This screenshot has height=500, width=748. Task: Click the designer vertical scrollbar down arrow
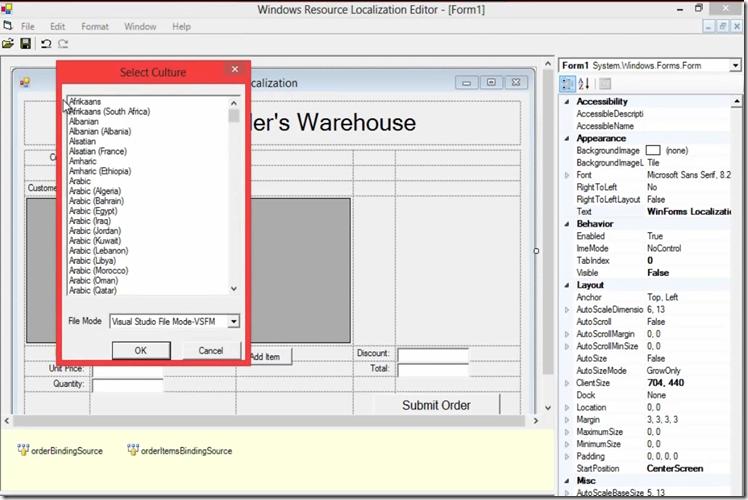point(548,408)
